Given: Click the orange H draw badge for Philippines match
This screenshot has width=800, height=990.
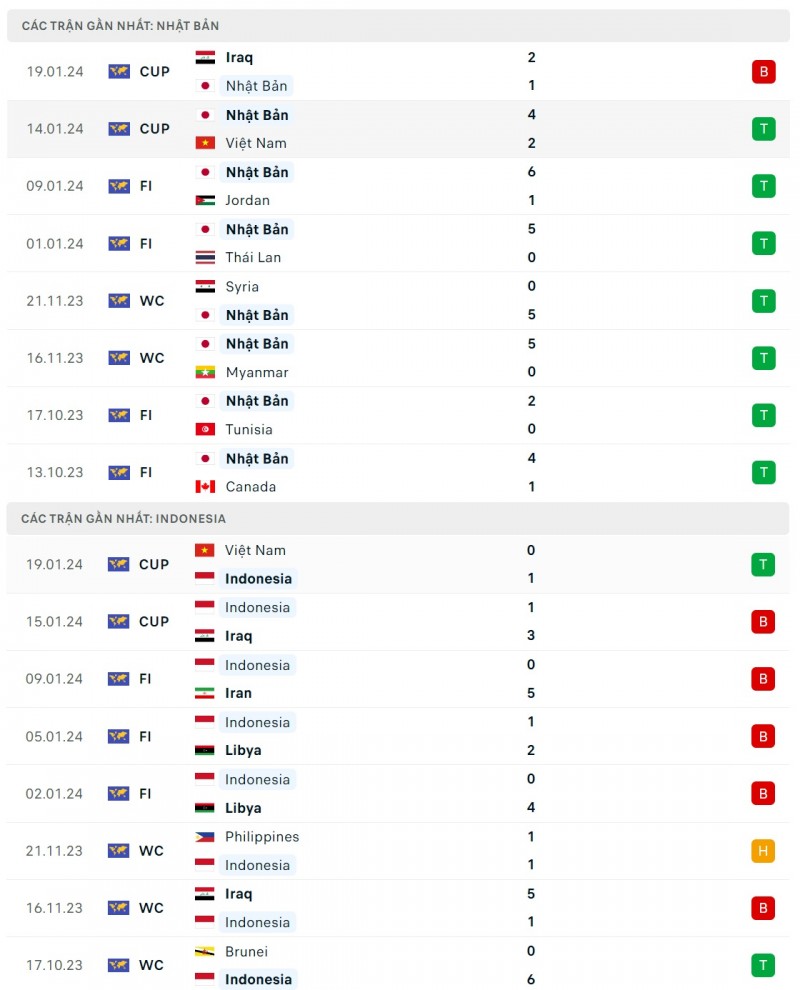Looking at the screenshot, I should [x=764, y=851].
